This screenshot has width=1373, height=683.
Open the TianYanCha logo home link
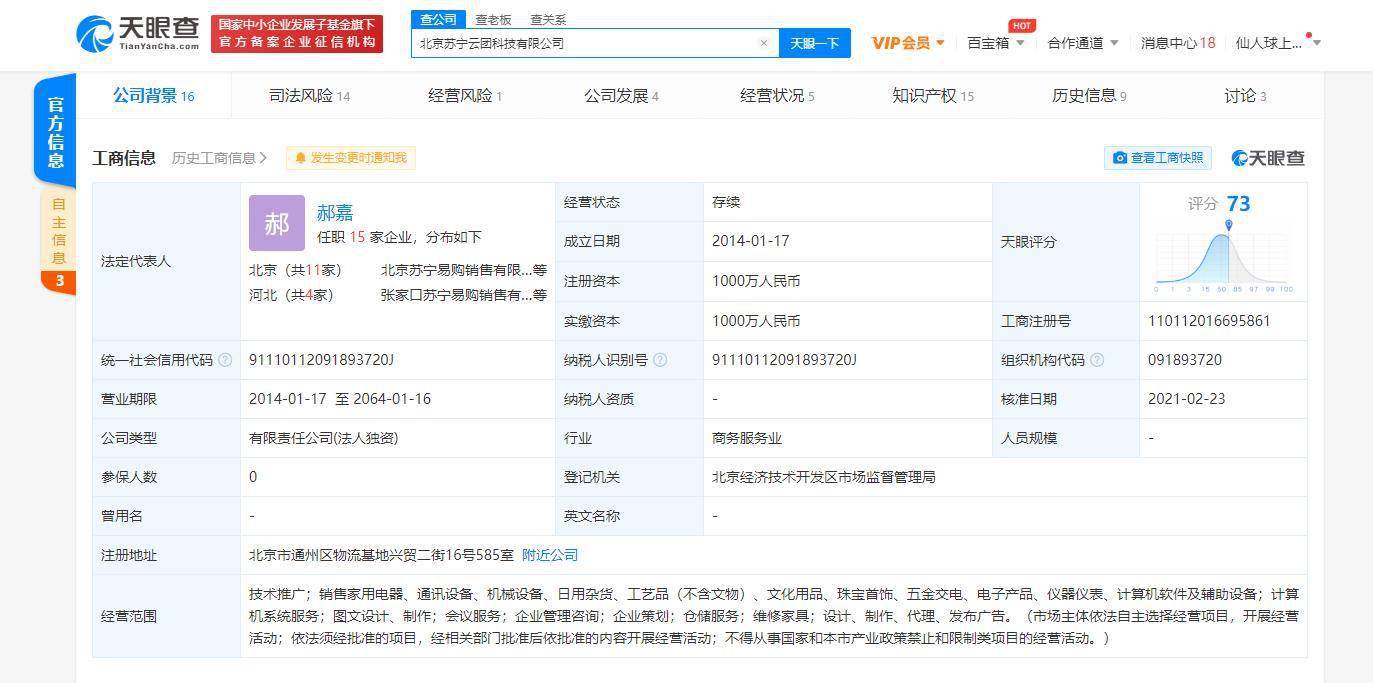(138, 34)
